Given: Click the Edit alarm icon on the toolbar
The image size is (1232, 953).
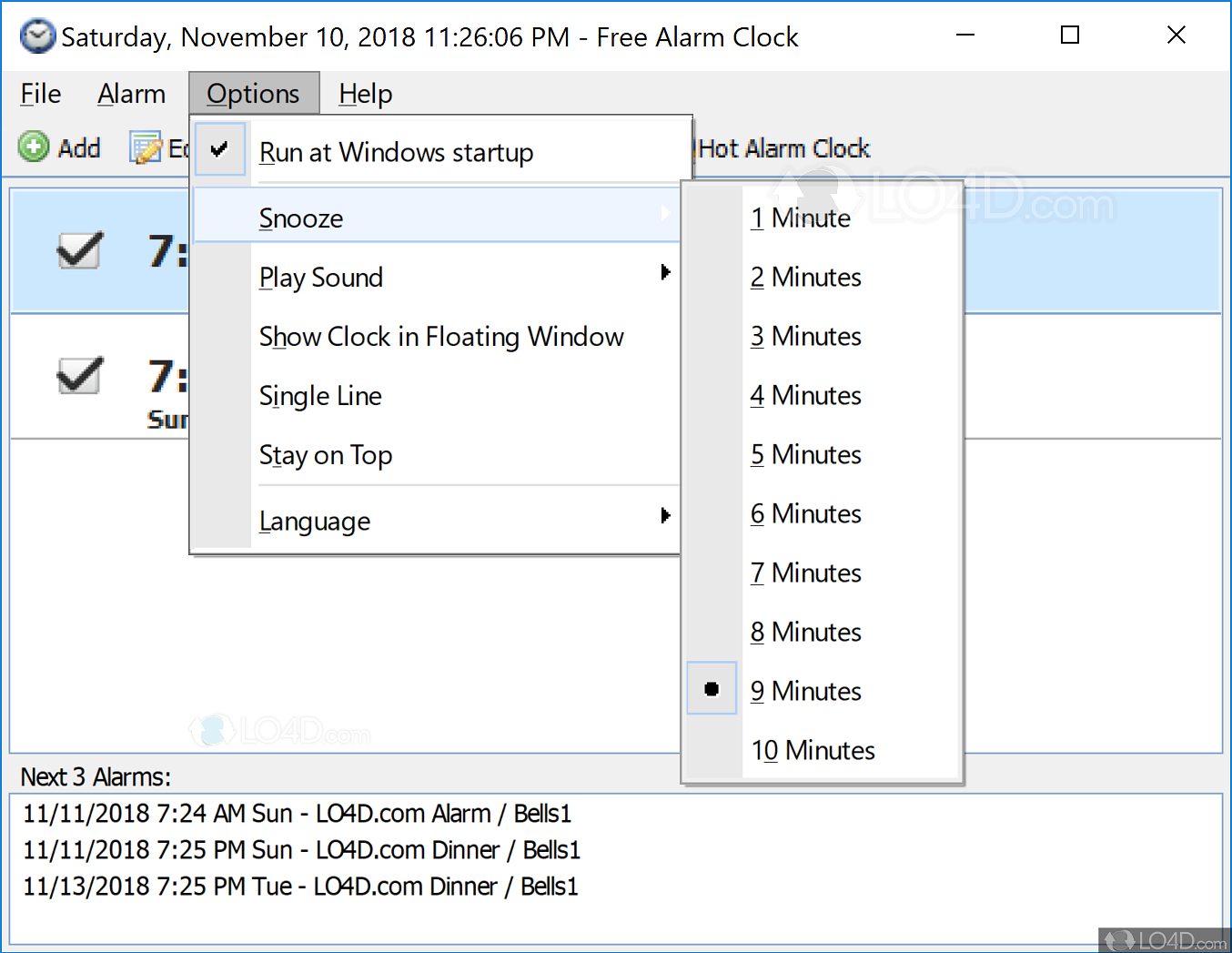Looking at the screenshot, I should tap(147, 147).
